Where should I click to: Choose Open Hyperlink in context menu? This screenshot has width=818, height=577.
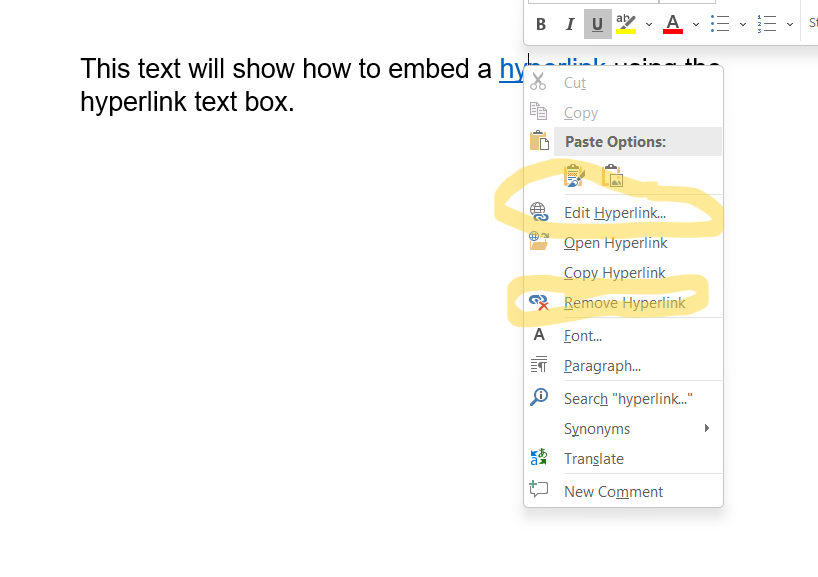point(615,243)
